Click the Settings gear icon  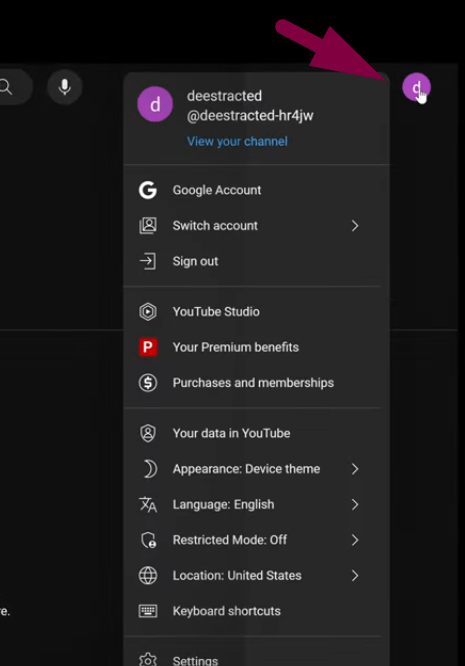click(148, 660)
